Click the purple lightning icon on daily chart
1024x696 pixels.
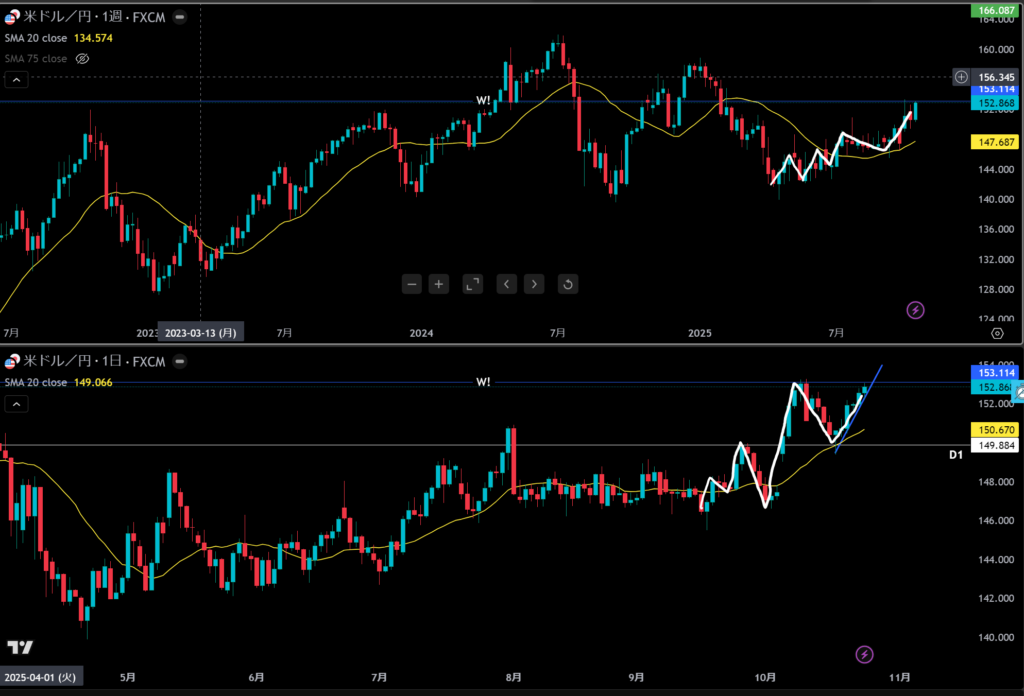coord(865,654)
